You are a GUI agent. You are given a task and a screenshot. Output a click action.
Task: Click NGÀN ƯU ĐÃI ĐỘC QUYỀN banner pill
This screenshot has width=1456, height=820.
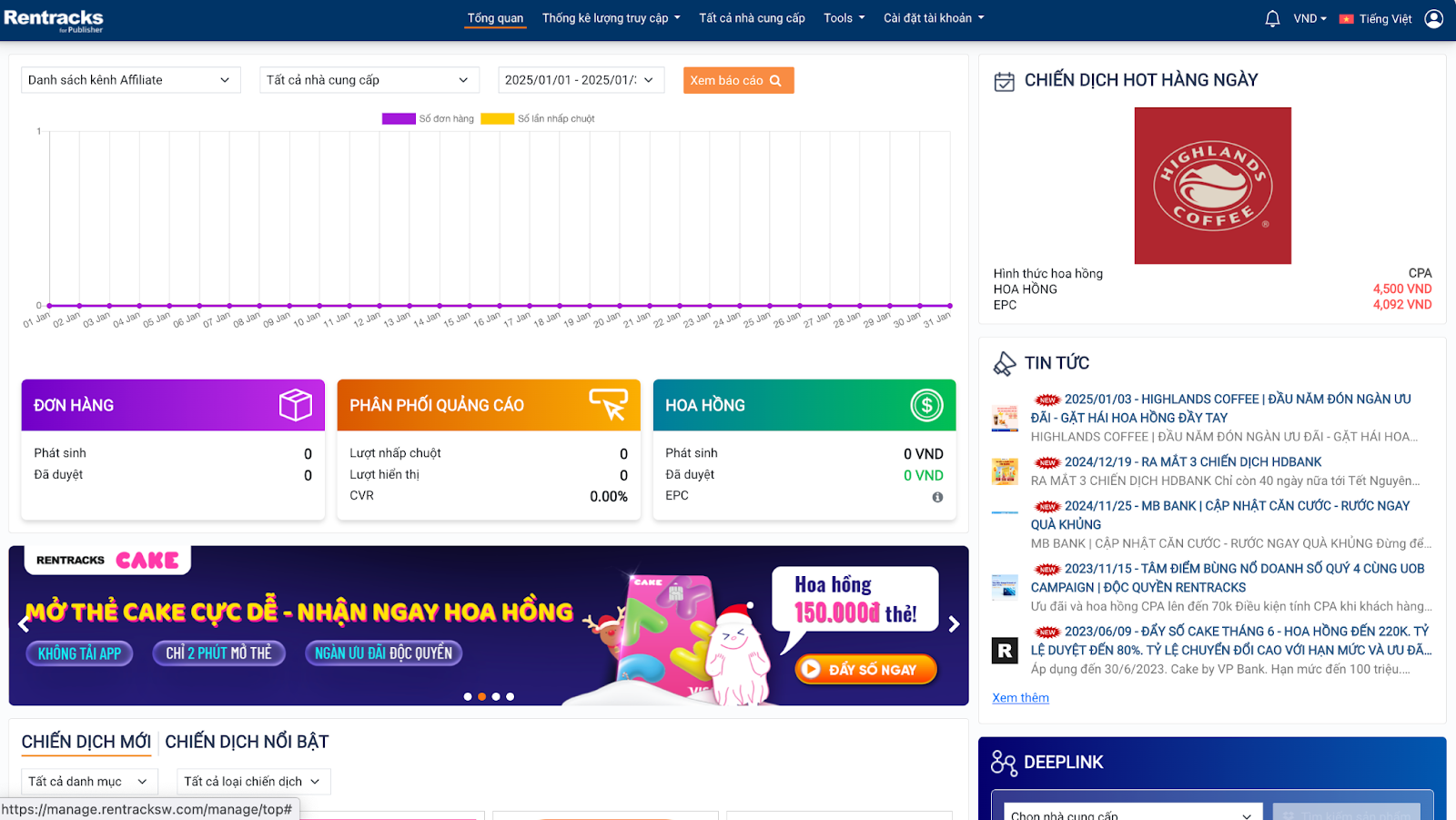point(383,653)
